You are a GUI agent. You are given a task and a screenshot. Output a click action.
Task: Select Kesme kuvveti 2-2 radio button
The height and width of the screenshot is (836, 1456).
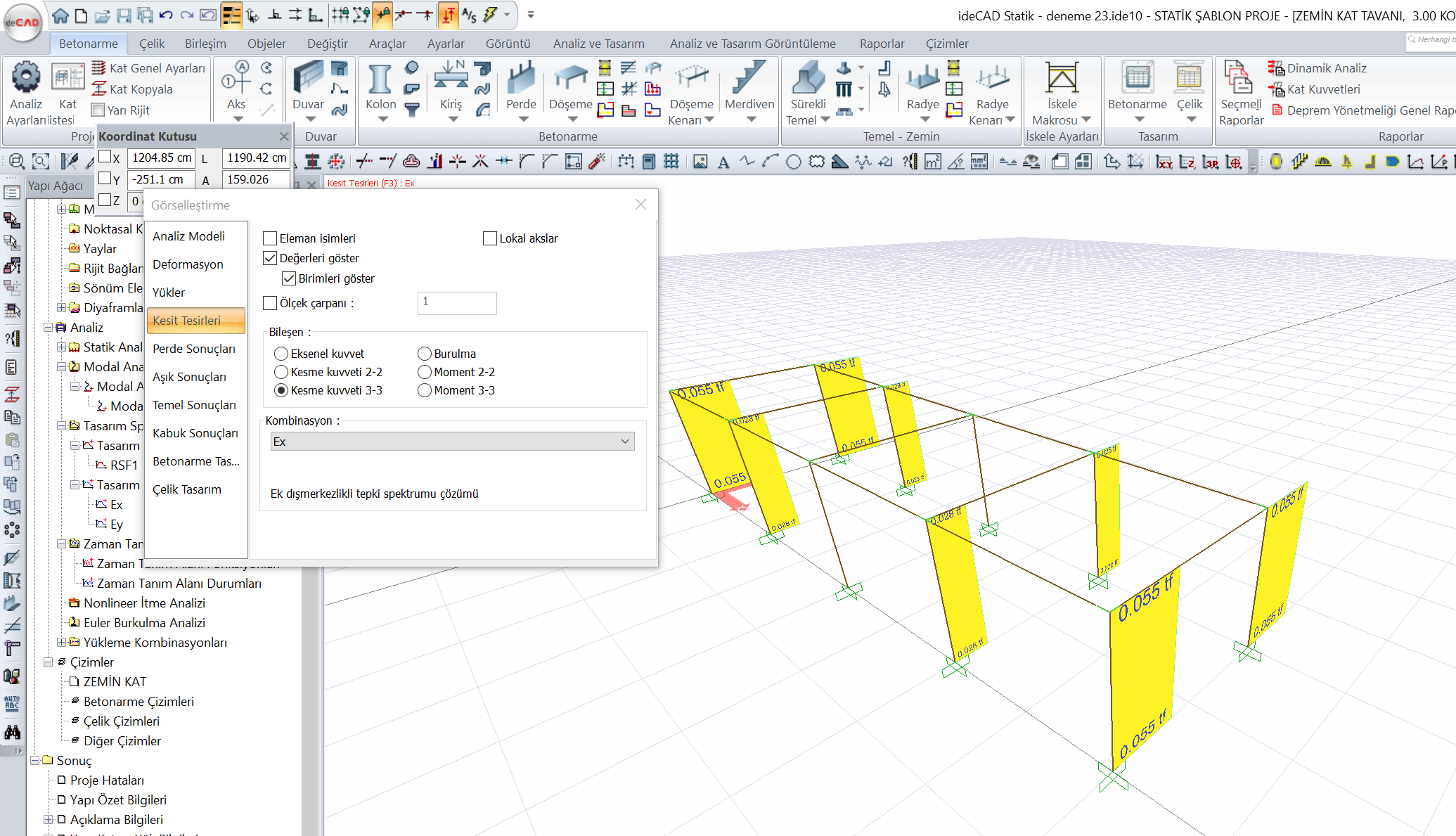click(281, 372)
